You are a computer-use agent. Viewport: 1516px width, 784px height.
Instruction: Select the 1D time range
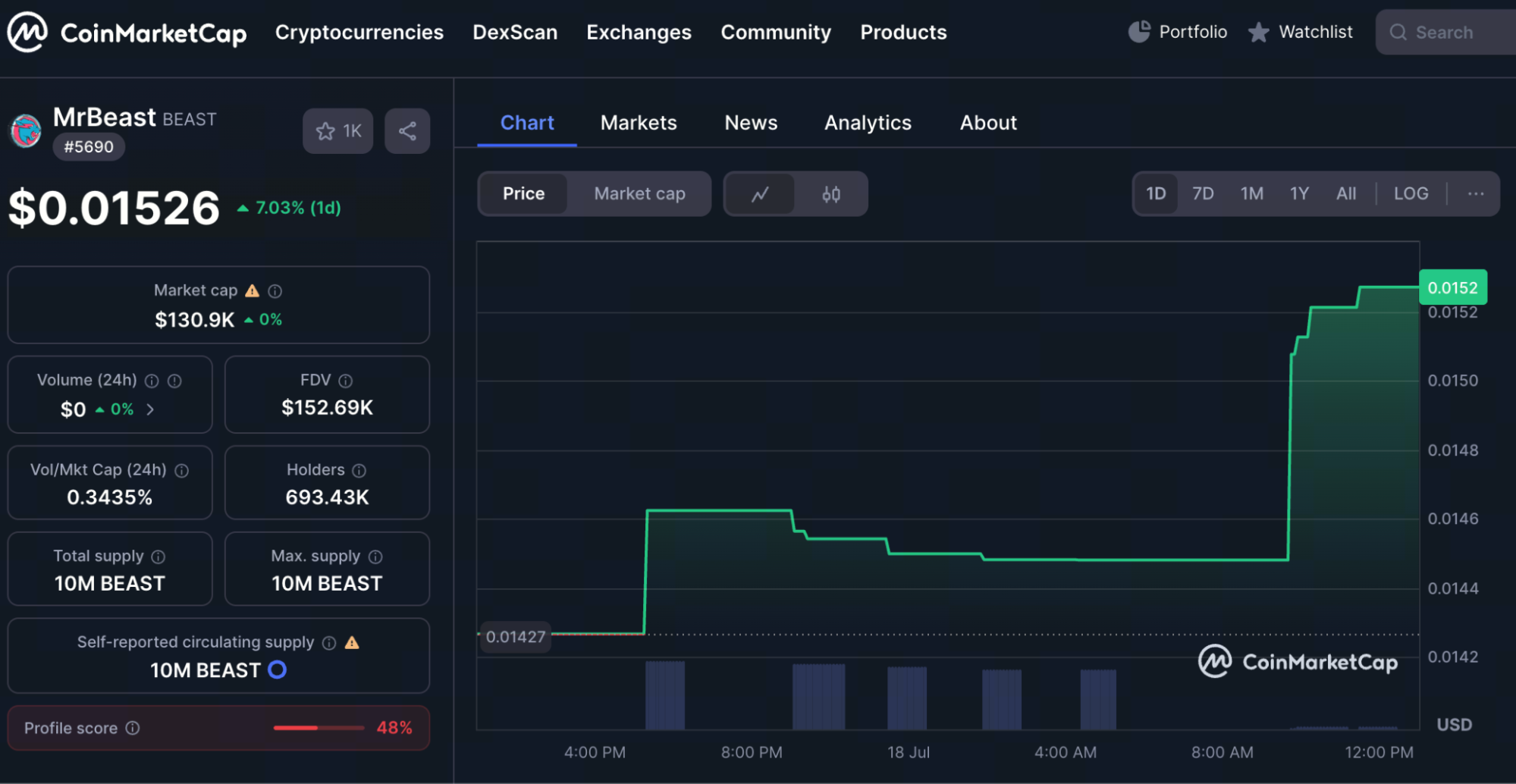click(1156, 194)
